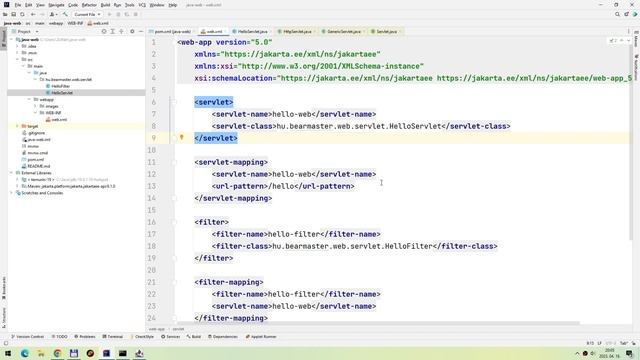Image resolution: width=640 pixels, height=360 pixels.
Task: Click the Expand All icon in Project panel
Action: [113, 31]
